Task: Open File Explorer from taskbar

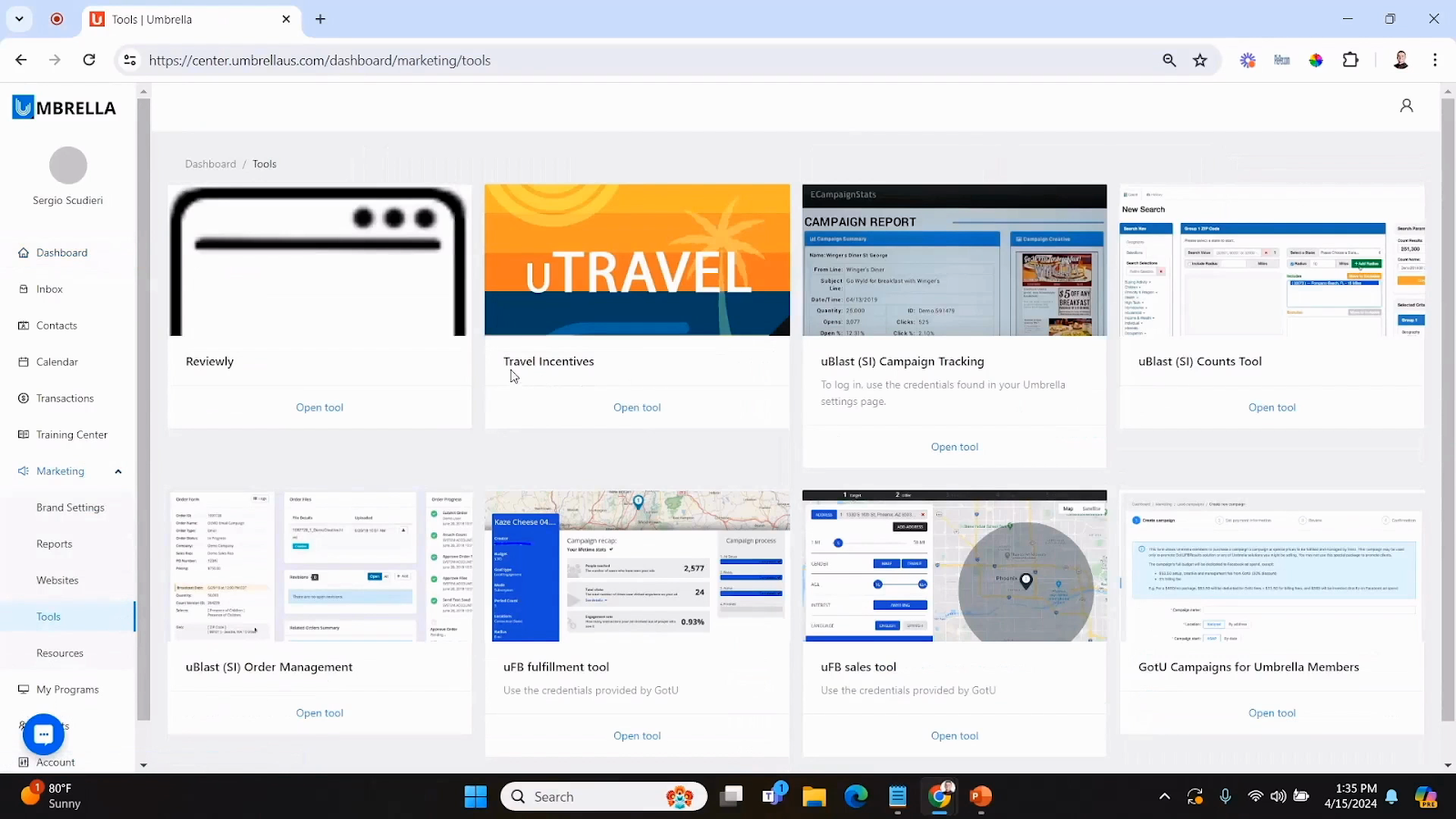Action: pyautogui.click(x=814, y=797)
